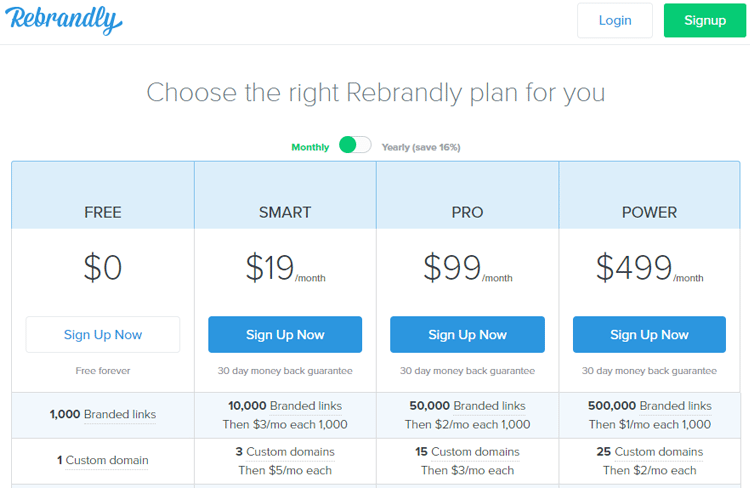Select the Monthly billing label
Viewport: 750px width, 488px height.
(310, 147)
